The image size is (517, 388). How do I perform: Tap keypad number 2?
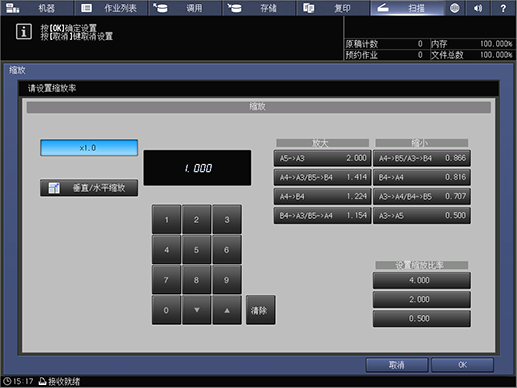coord(196,219)
